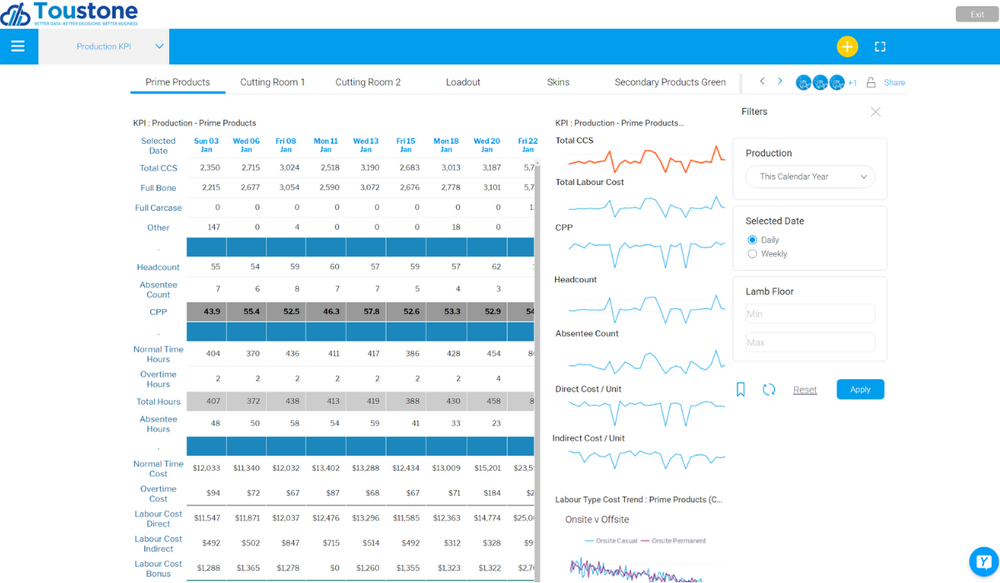Click the Mon 18 Jan column header
1000x583 pixels.
click(x=446, y=145)
